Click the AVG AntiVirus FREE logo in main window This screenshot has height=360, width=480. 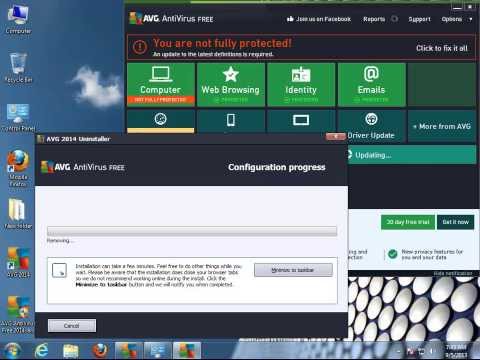[171, 18]
